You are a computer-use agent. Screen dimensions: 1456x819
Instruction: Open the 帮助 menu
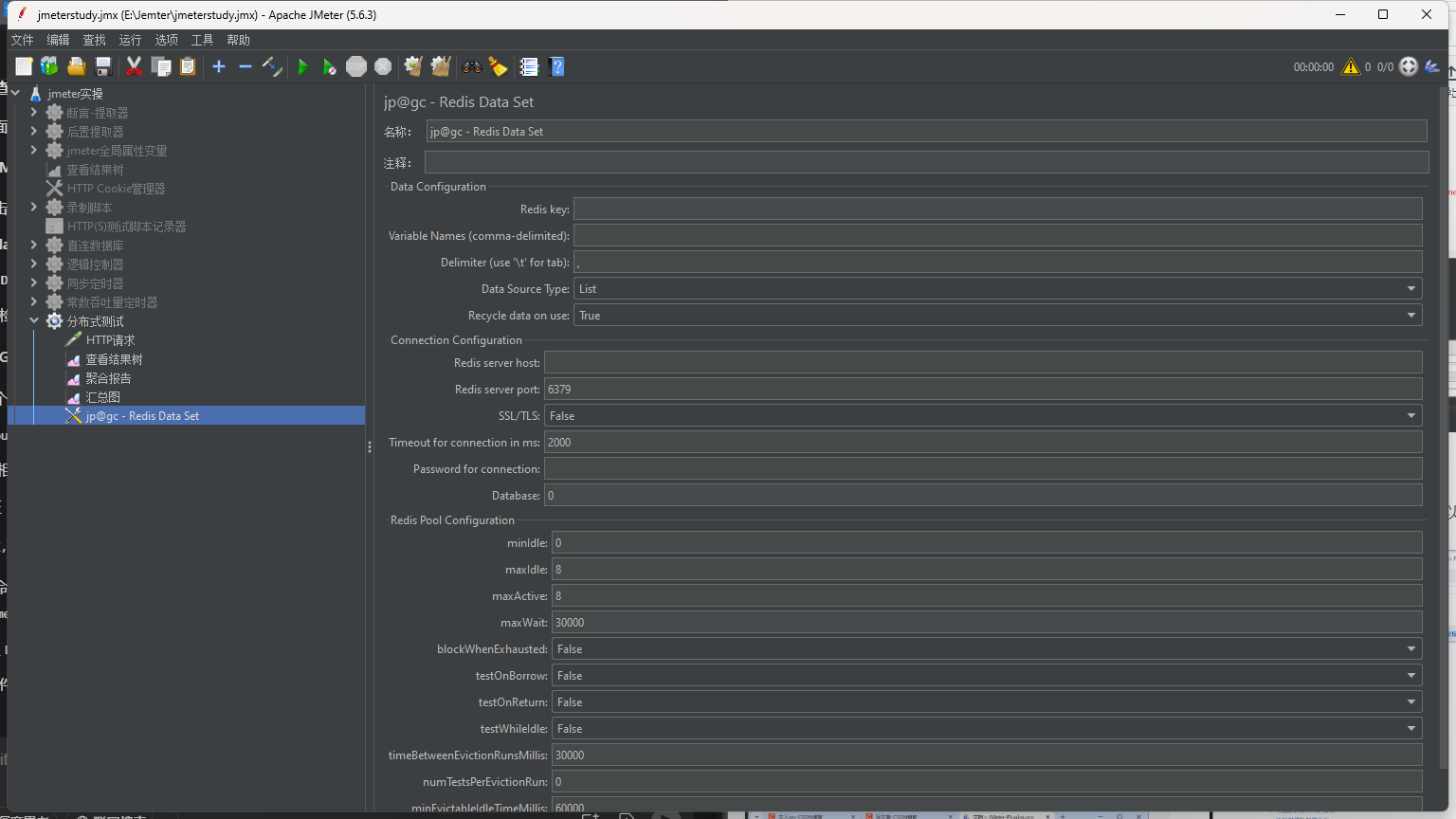pyautogui.click(x=238, y=40)
